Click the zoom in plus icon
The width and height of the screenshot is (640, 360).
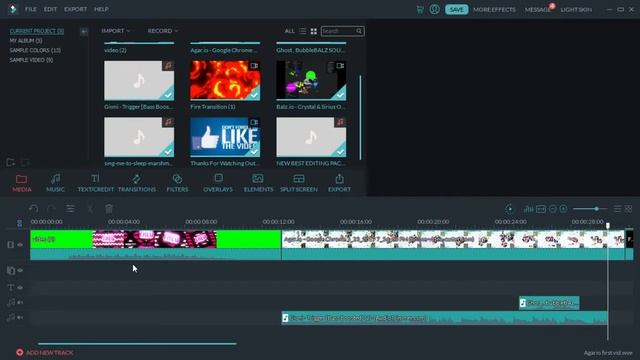click(x=563, y=209)
